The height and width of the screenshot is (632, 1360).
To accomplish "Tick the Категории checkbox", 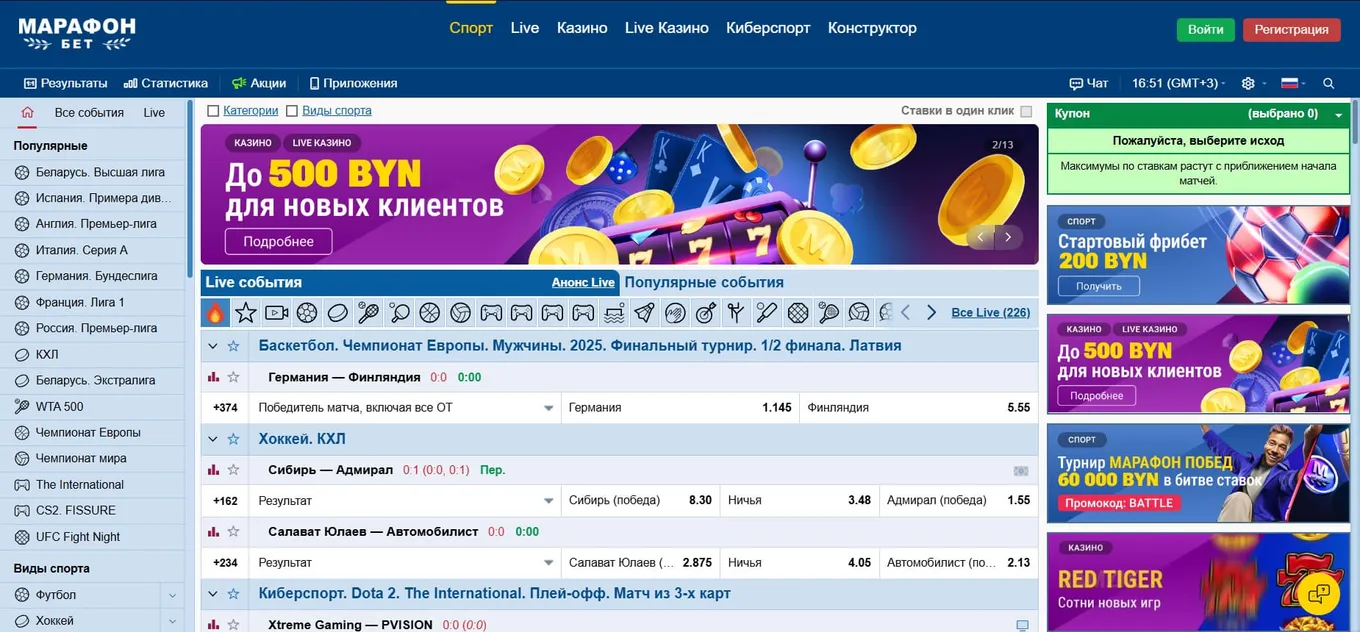I will pos(213,111).
